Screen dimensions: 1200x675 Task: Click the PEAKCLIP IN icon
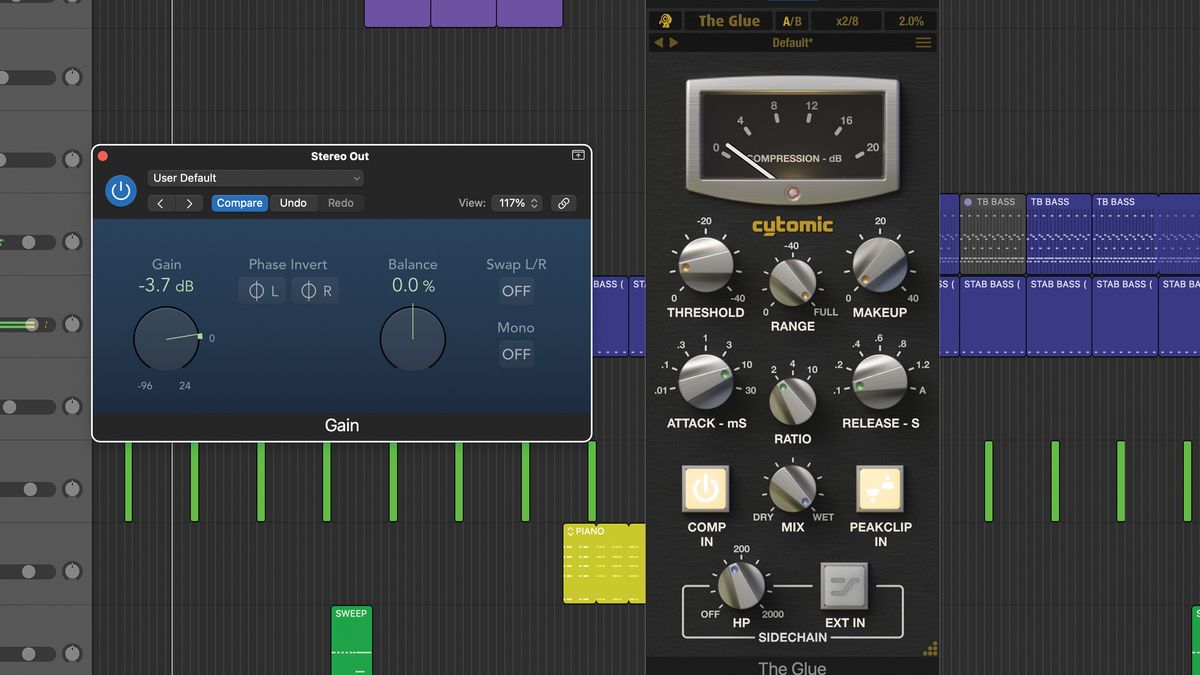(x=880, y=489)
